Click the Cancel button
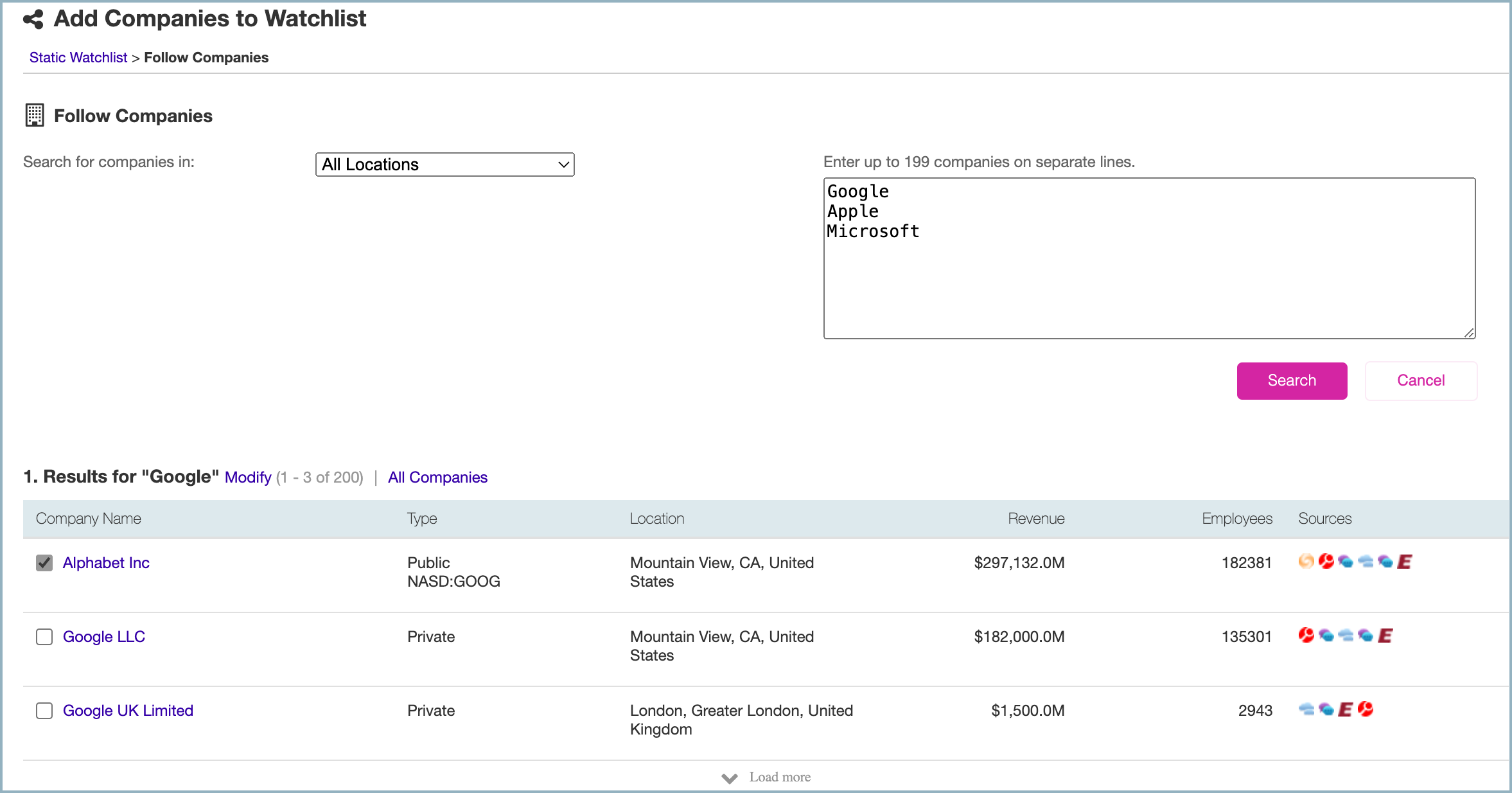 pyautogui.click(x=1421, y=380)
